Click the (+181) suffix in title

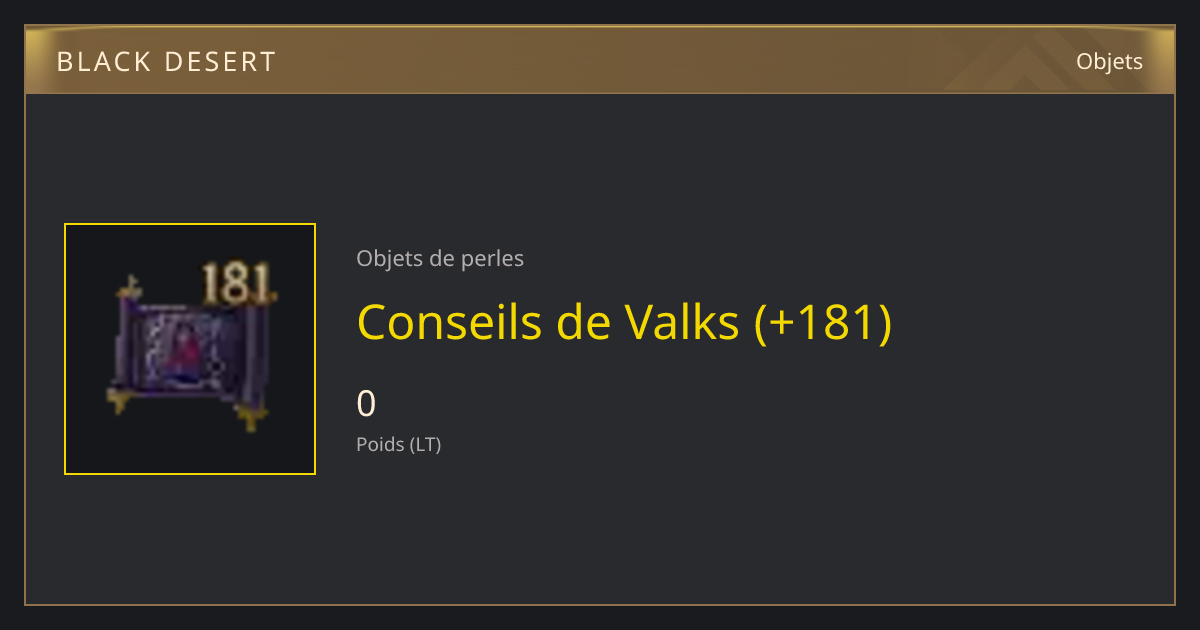point(822,322)
